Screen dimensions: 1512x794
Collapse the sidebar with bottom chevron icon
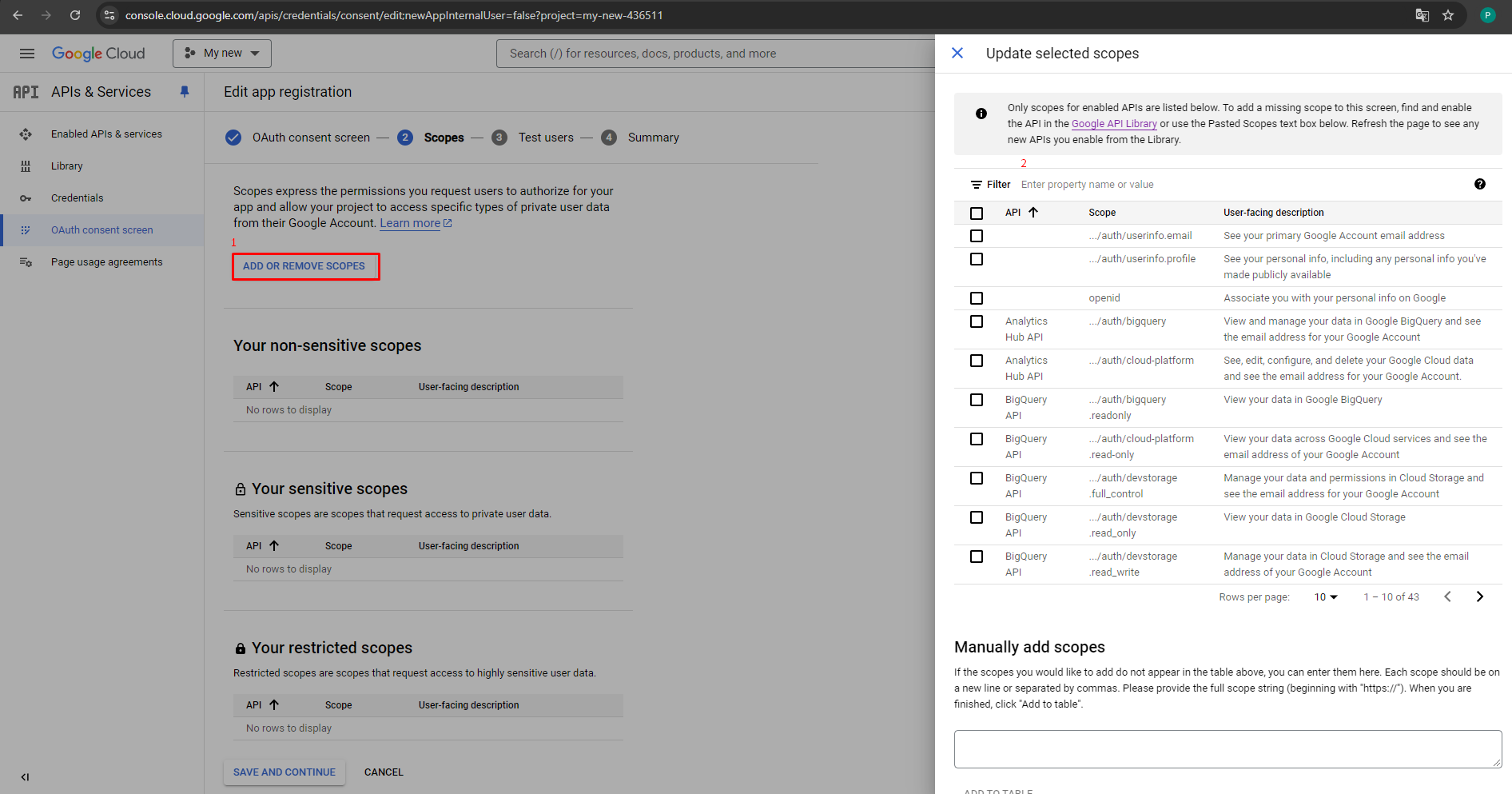click(x=25, y=776)
